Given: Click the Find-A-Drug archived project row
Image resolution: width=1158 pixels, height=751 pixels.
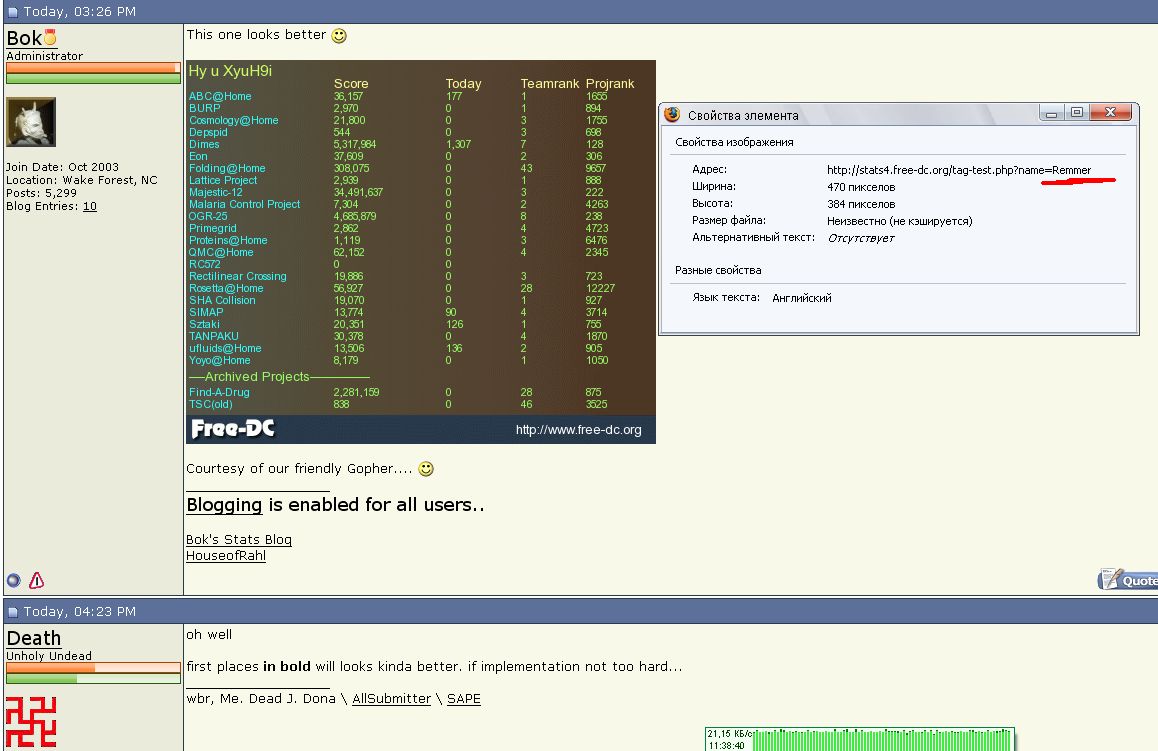Looking at the screenshot, I should [400, 392].
